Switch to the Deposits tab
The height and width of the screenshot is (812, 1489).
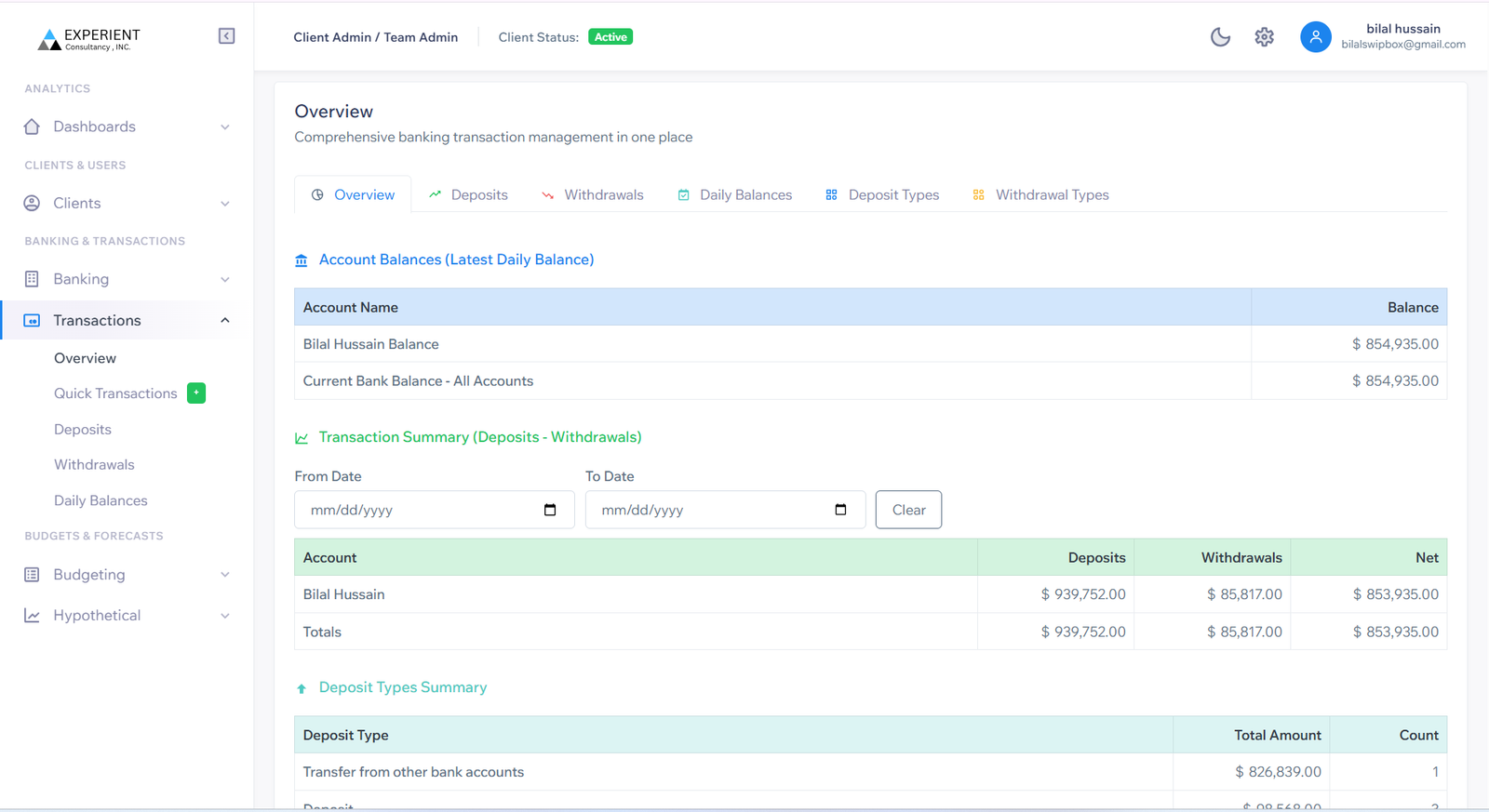(468, 194)
